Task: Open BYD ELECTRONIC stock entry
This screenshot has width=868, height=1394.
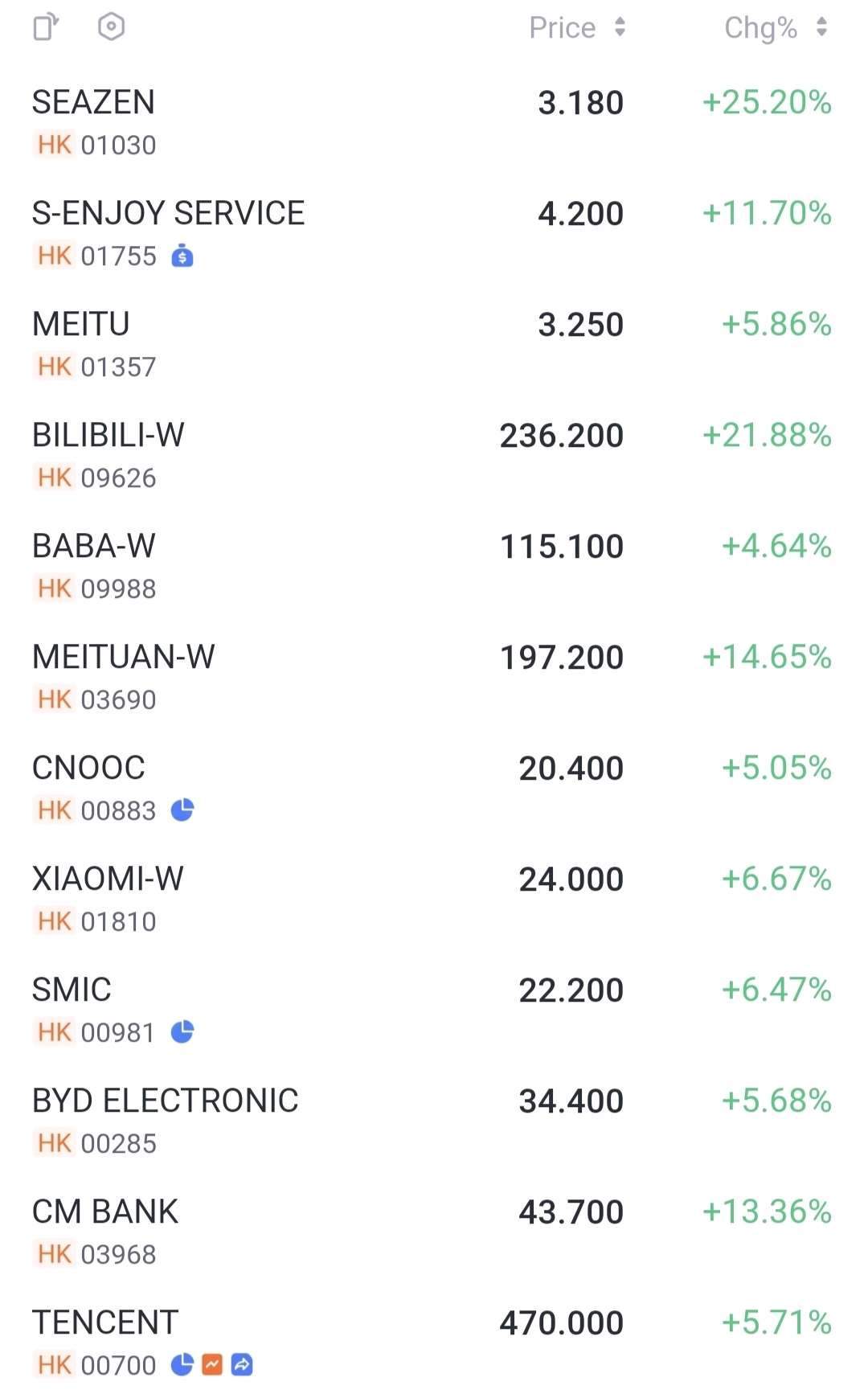Action: tap(434, 1121)
